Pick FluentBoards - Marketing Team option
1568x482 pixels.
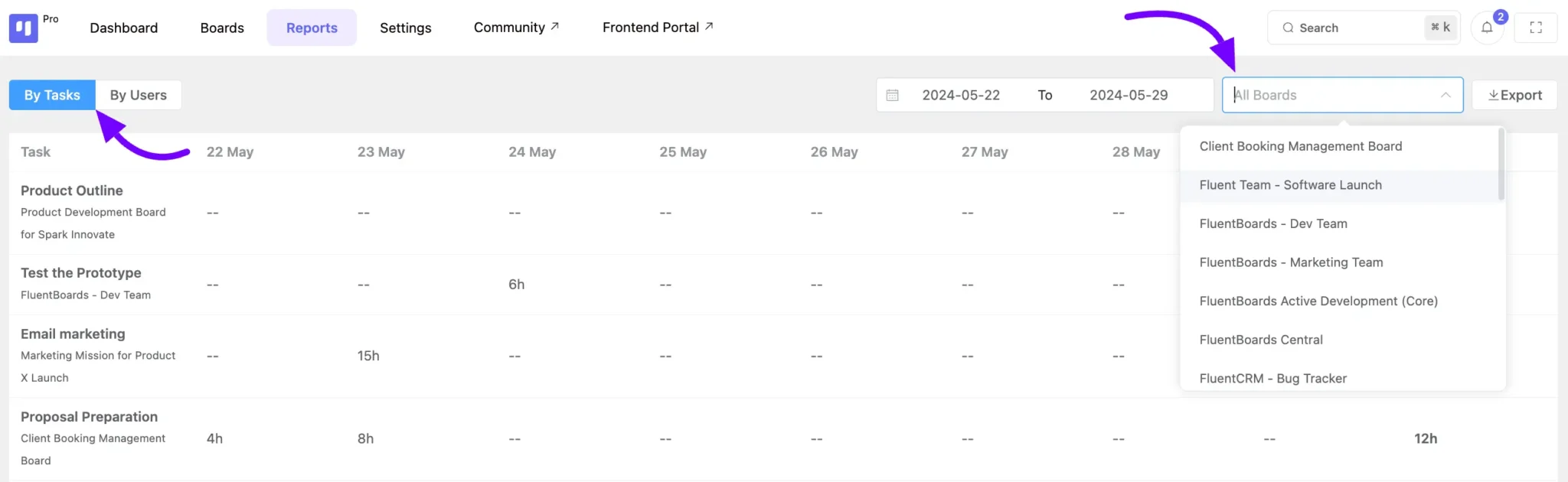1291,262
